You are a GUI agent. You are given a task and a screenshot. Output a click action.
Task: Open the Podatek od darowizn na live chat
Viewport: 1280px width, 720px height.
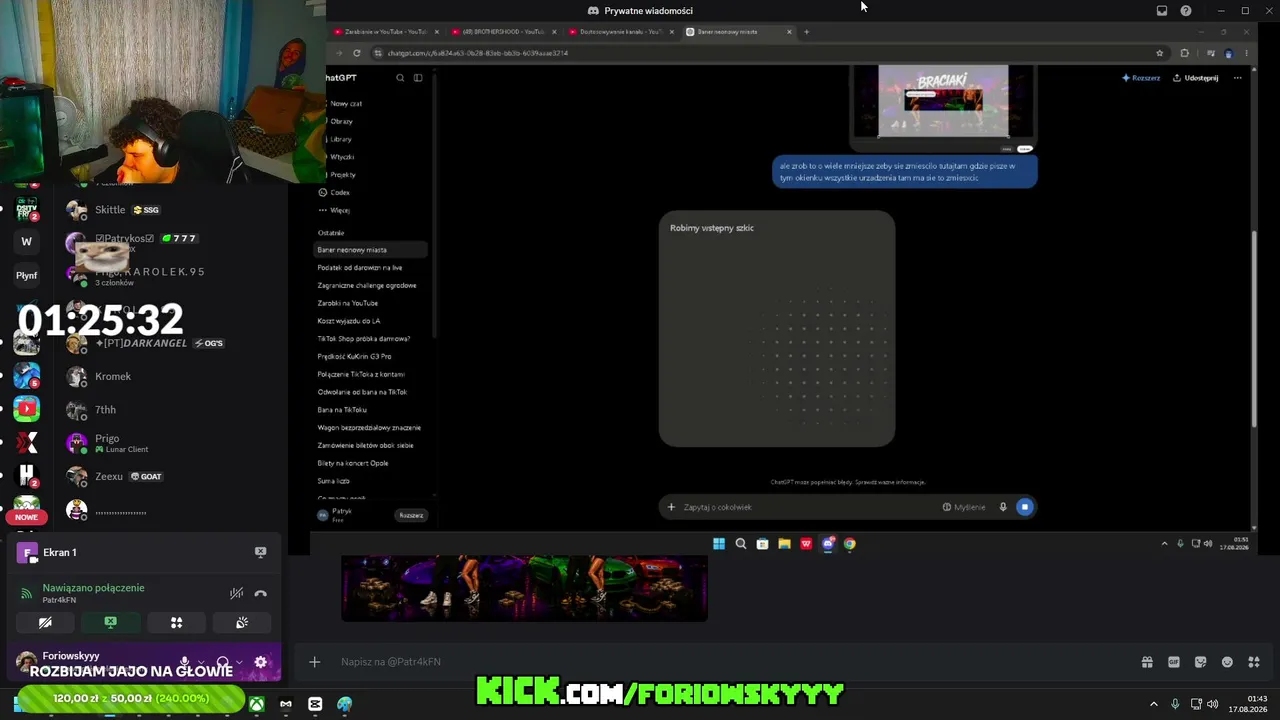[360, 268]
